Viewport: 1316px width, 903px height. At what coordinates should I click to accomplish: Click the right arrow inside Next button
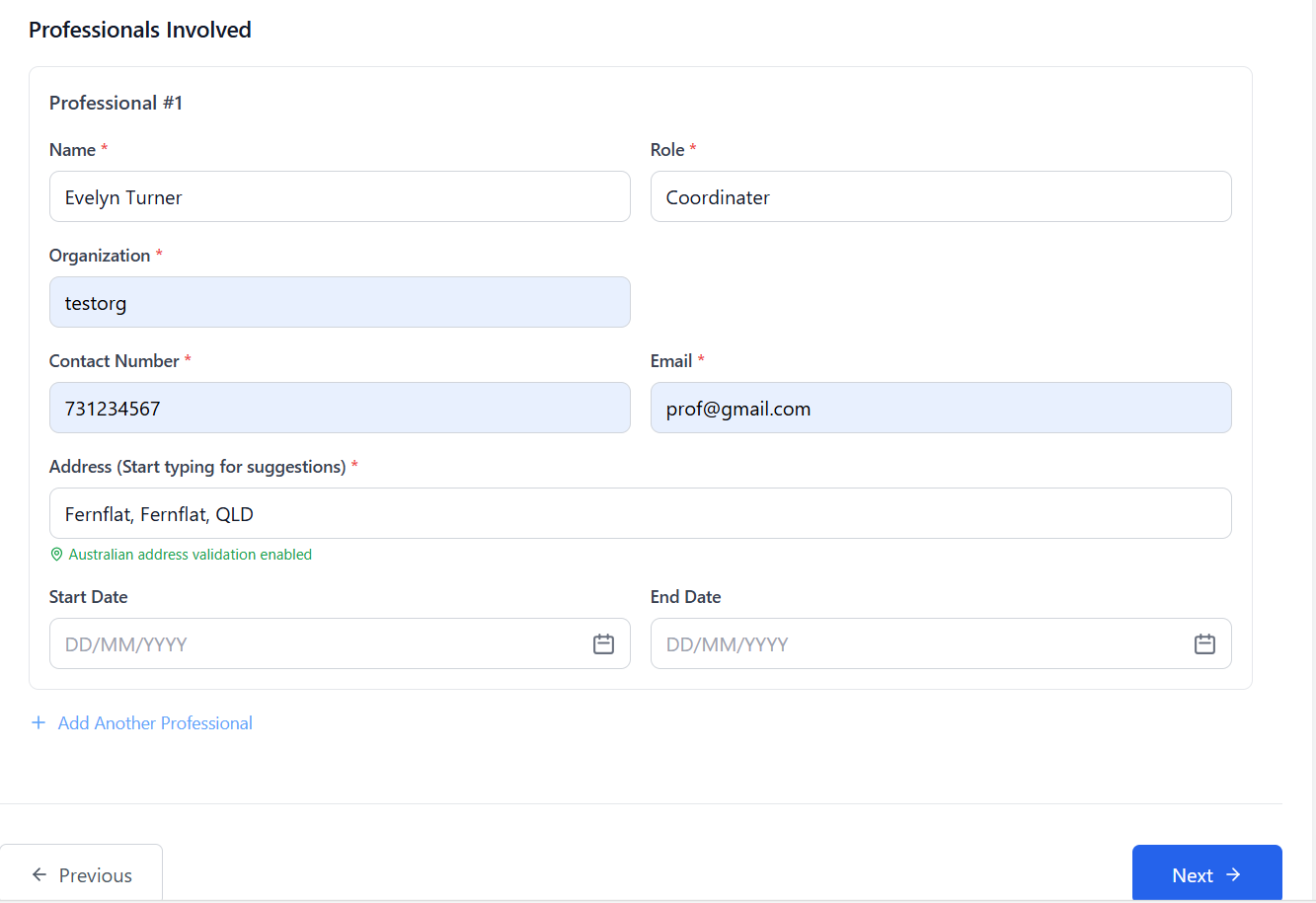click(1235, 874)
